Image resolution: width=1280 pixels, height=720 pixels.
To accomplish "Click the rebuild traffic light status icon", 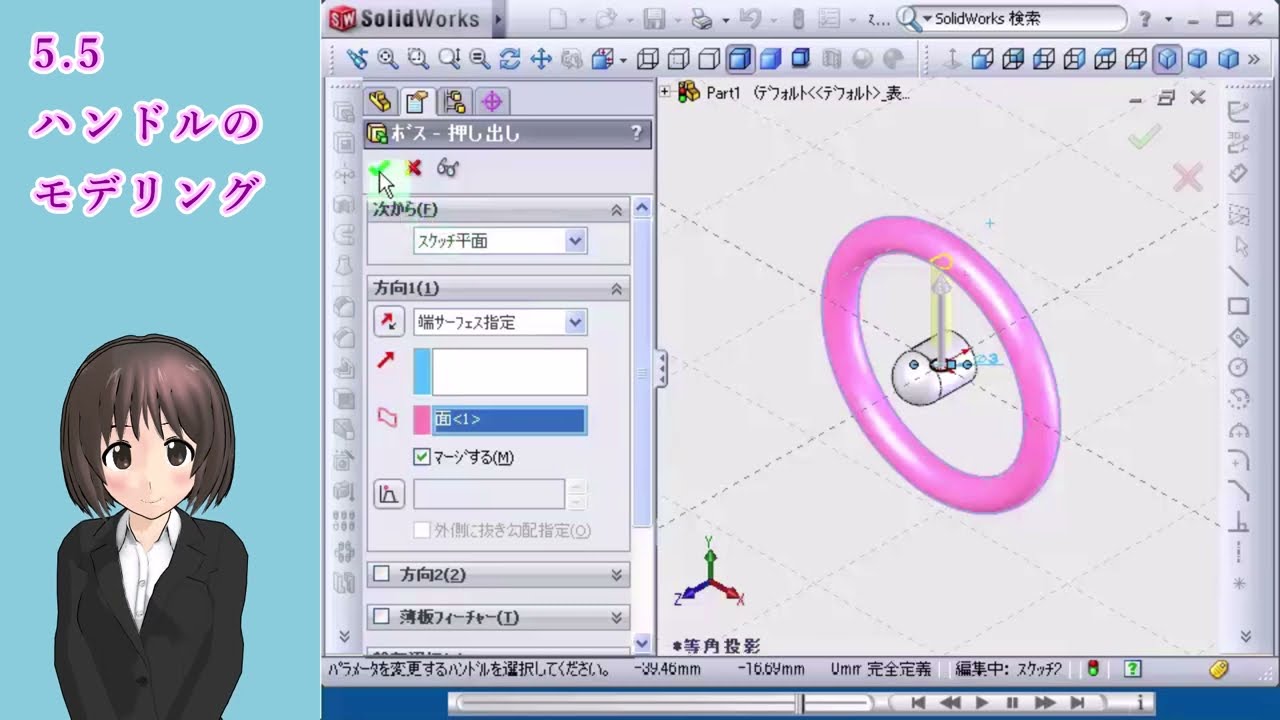I will point(1093,669).
